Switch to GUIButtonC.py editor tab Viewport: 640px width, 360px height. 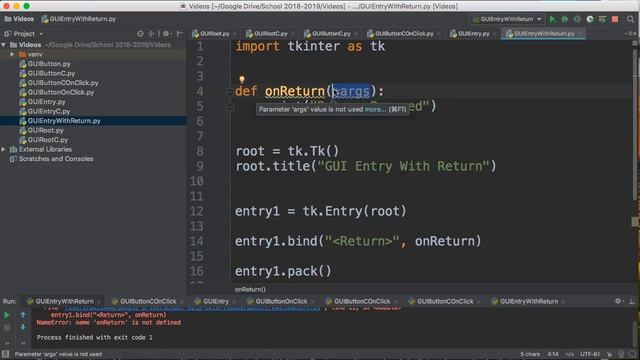331,33
